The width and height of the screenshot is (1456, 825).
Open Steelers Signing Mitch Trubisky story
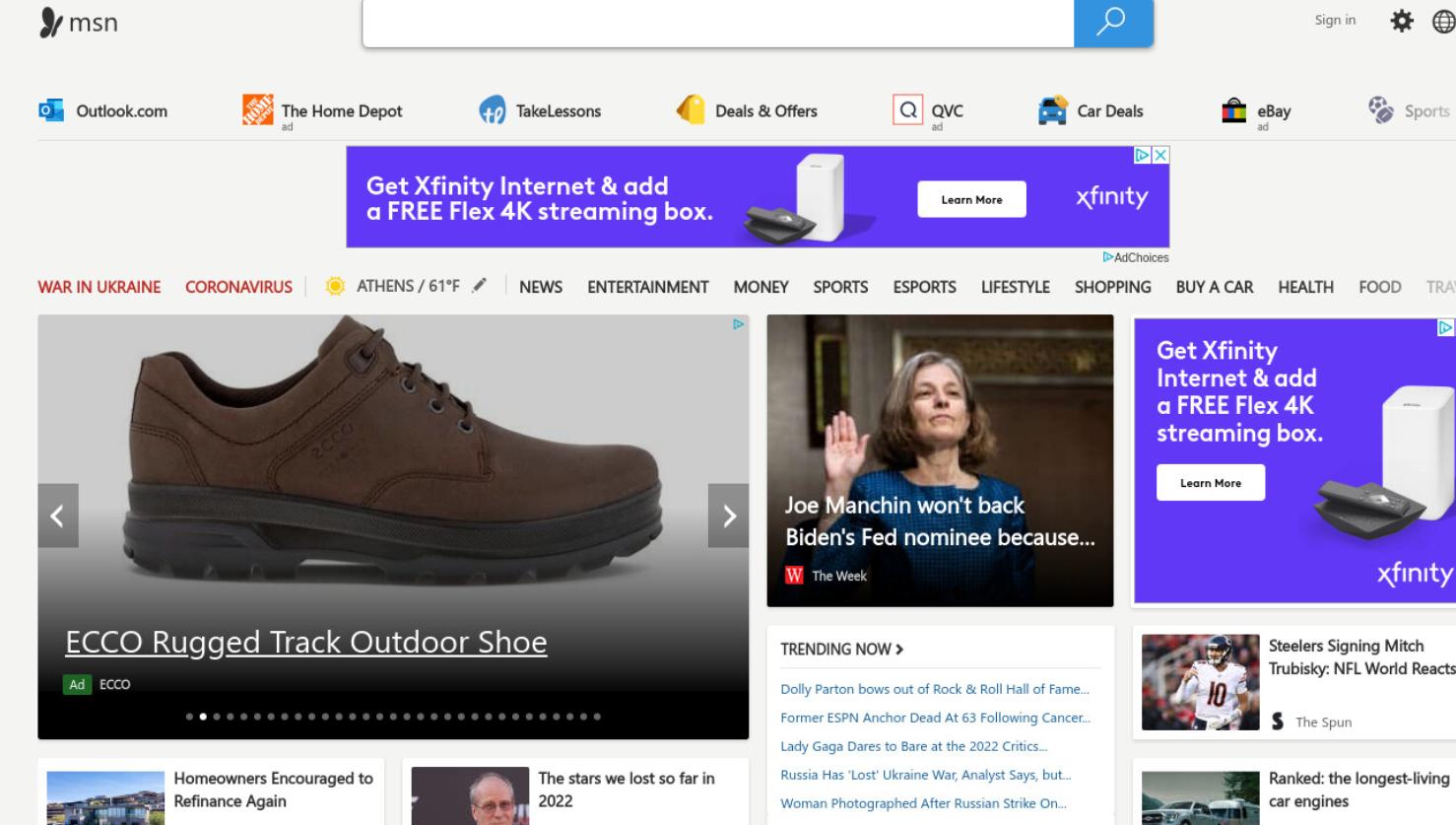point(1362,656)
